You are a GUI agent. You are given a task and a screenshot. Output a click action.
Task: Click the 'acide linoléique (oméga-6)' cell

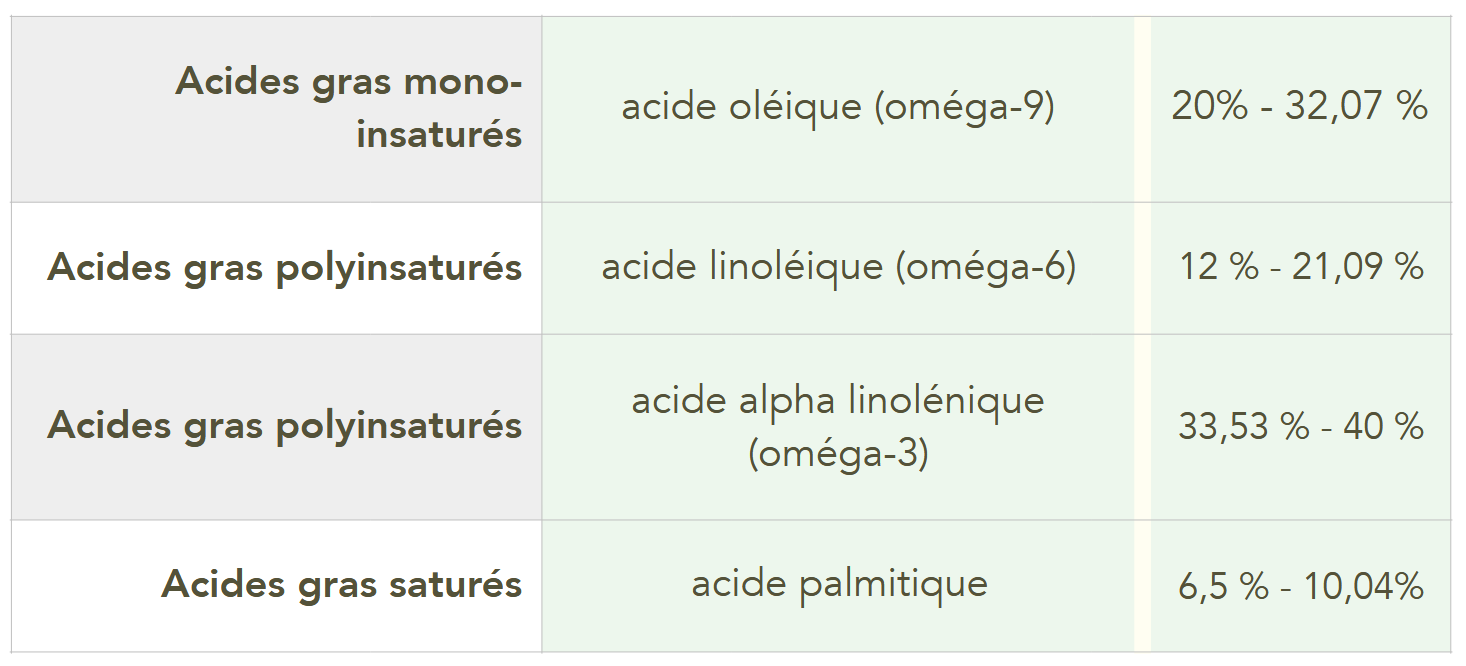(838, 268)
